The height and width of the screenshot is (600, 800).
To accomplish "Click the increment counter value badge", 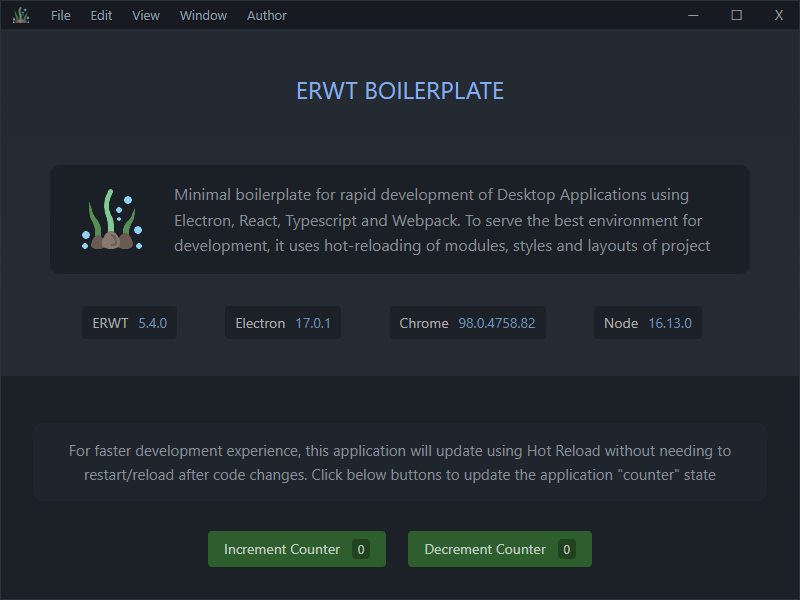I will [361, 549].
